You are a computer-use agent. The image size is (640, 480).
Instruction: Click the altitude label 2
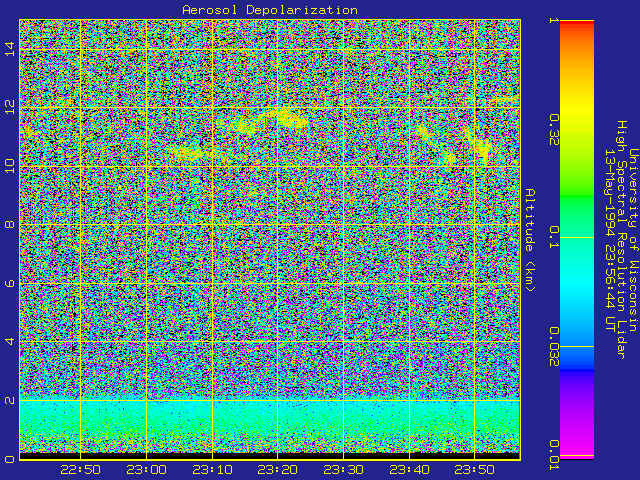click(10, 400)
